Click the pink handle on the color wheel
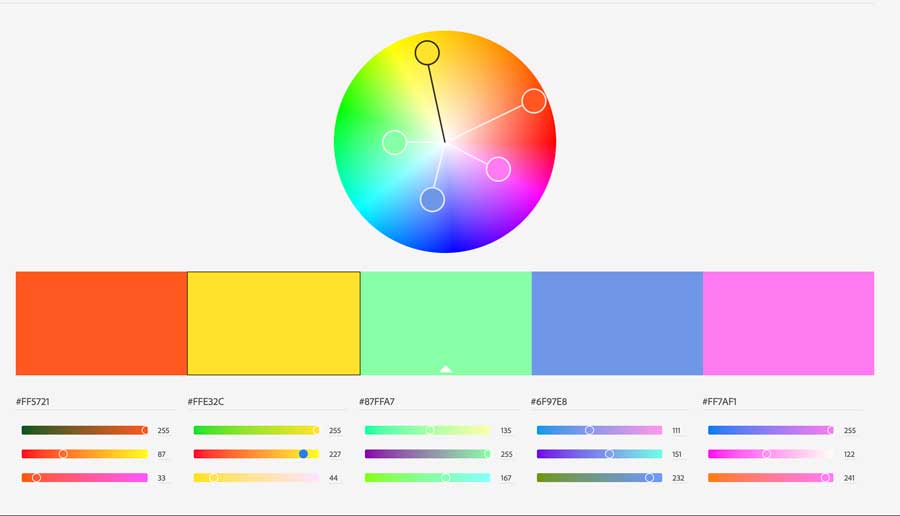Image resolution: width=900 pixels, height=516 pixels. click(x=498, y=169)
